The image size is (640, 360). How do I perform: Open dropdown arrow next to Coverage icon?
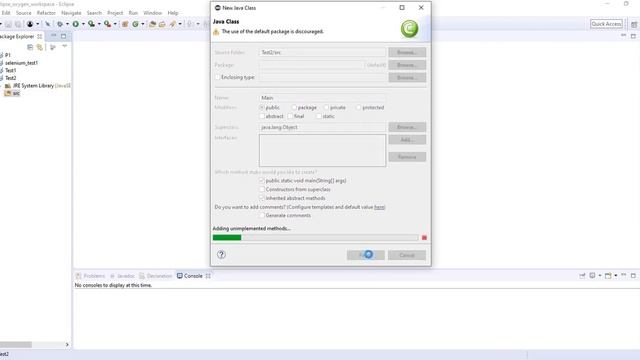pyautogui.click(x=99, y=24)
